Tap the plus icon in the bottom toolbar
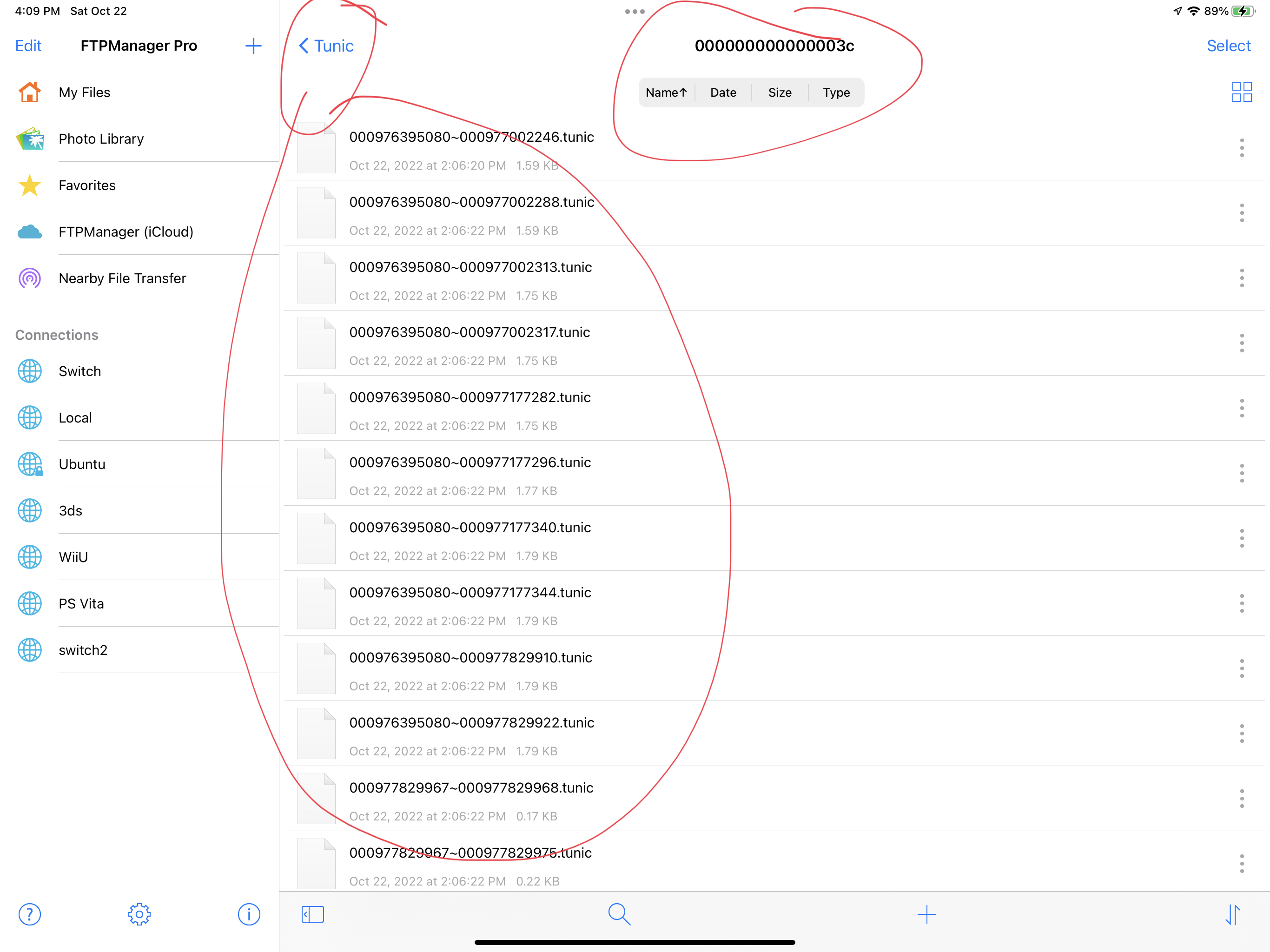Viewport: 1270px width, 952px height. pos(926,914)
